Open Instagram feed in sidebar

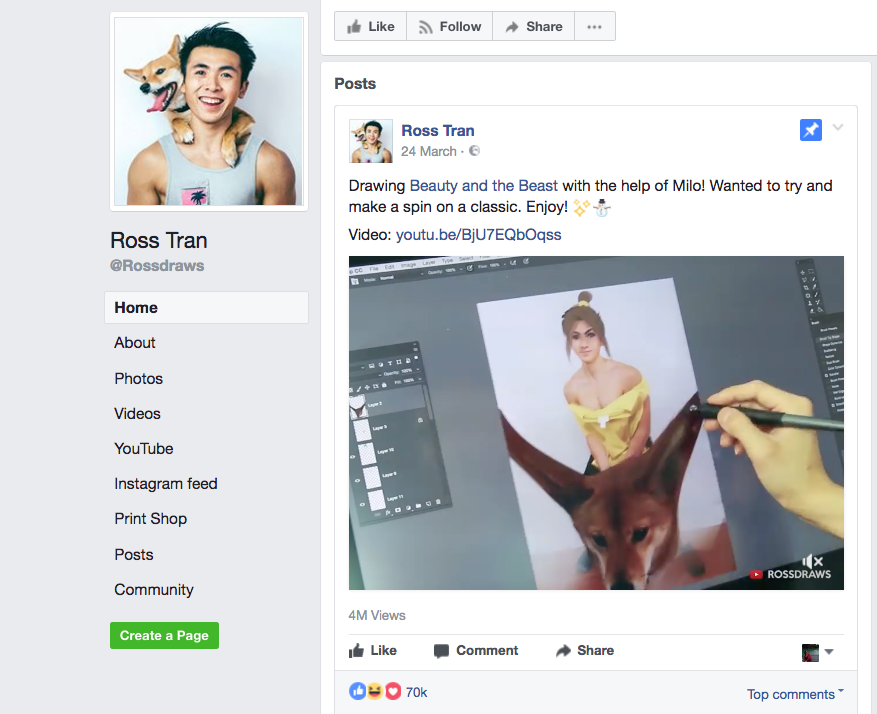[166, 484]
